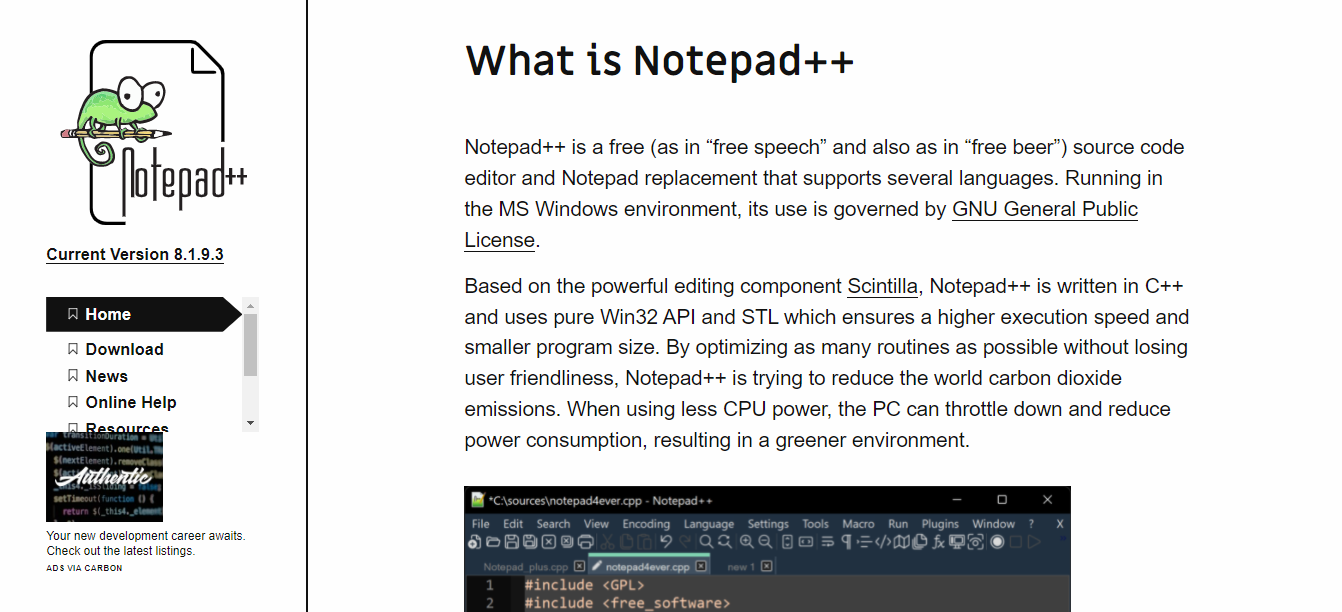Click the sidebar menu scrollbar down arrow
The width and height of the screenshot is (1342, 612).
pos(251,424)
